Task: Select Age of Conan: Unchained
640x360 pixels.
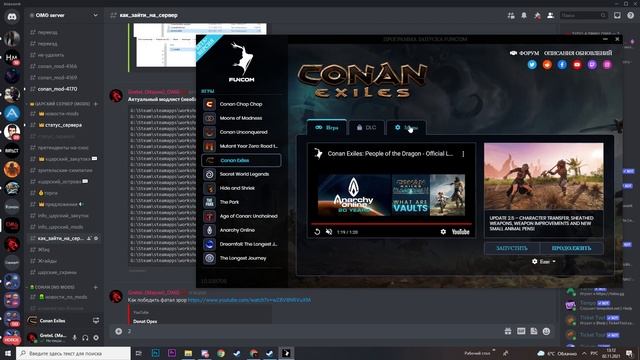Action: coord(241,216)
